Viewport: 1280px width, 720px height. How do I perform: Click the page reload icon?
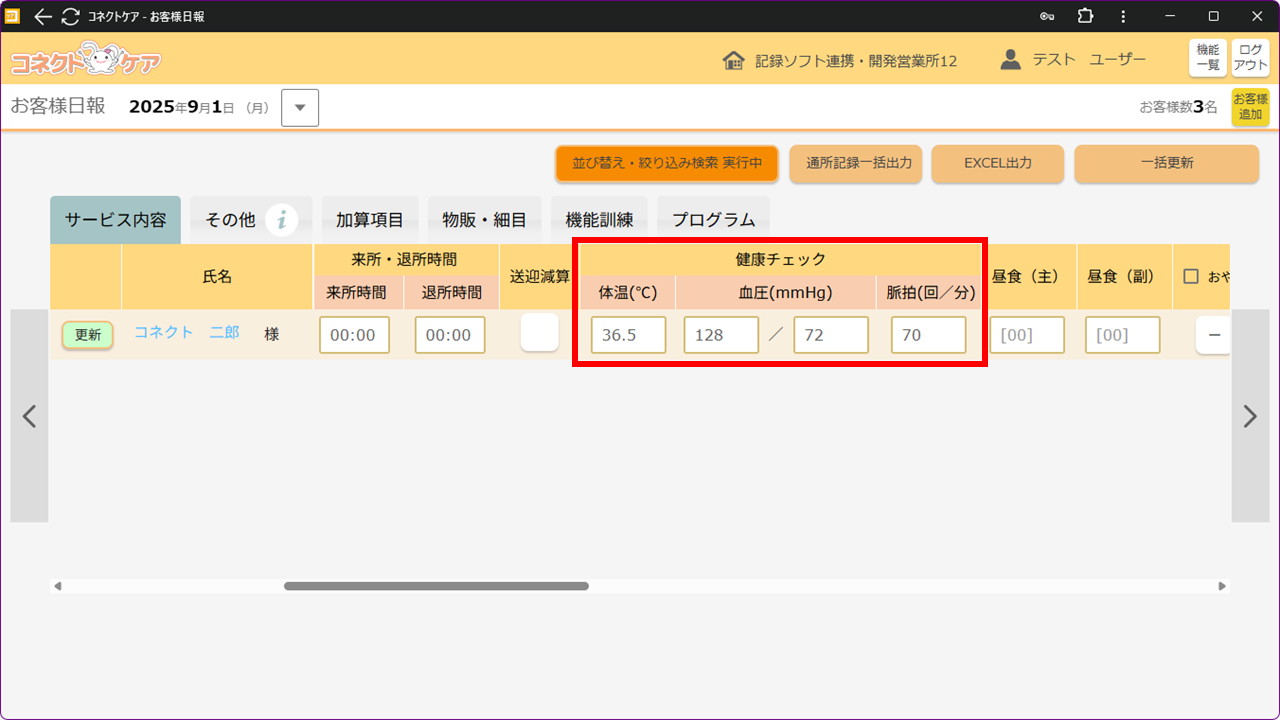pos(70,16)
